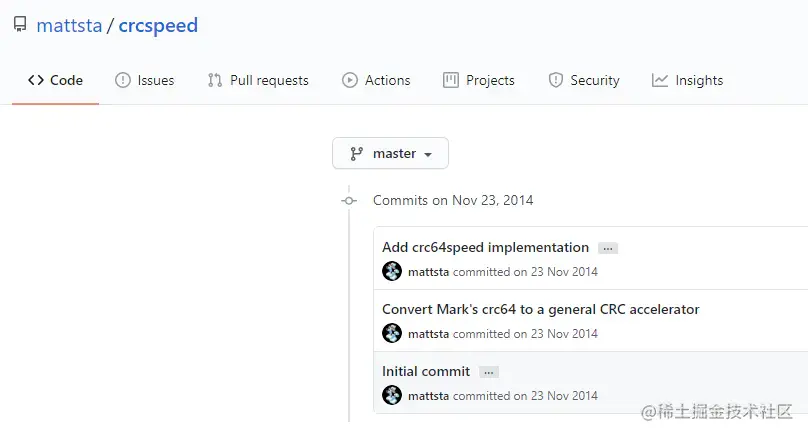Go to the Actions tab
This screenshot has height=436, width=808.
(376, 80)
